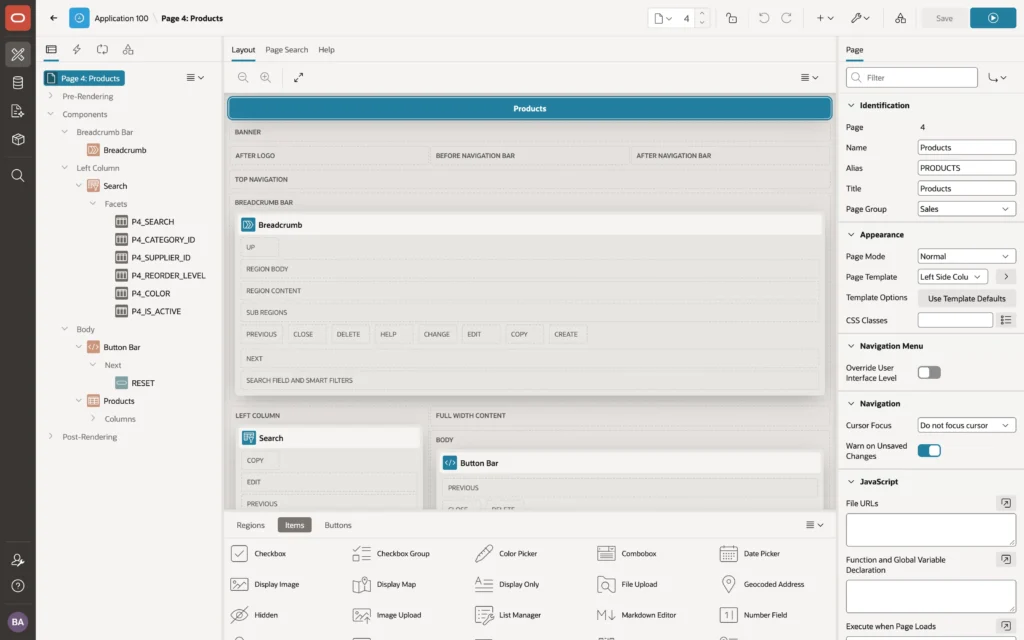
Task: Open gallery options hamburger menu
Action: (814, 524)
